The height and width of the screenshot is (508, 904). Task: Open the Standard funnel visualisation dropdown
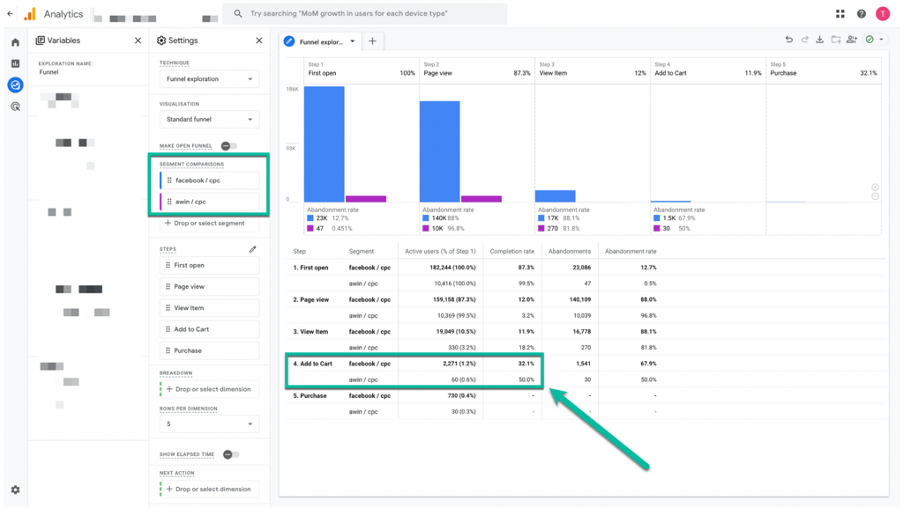[x=209, y=119]
